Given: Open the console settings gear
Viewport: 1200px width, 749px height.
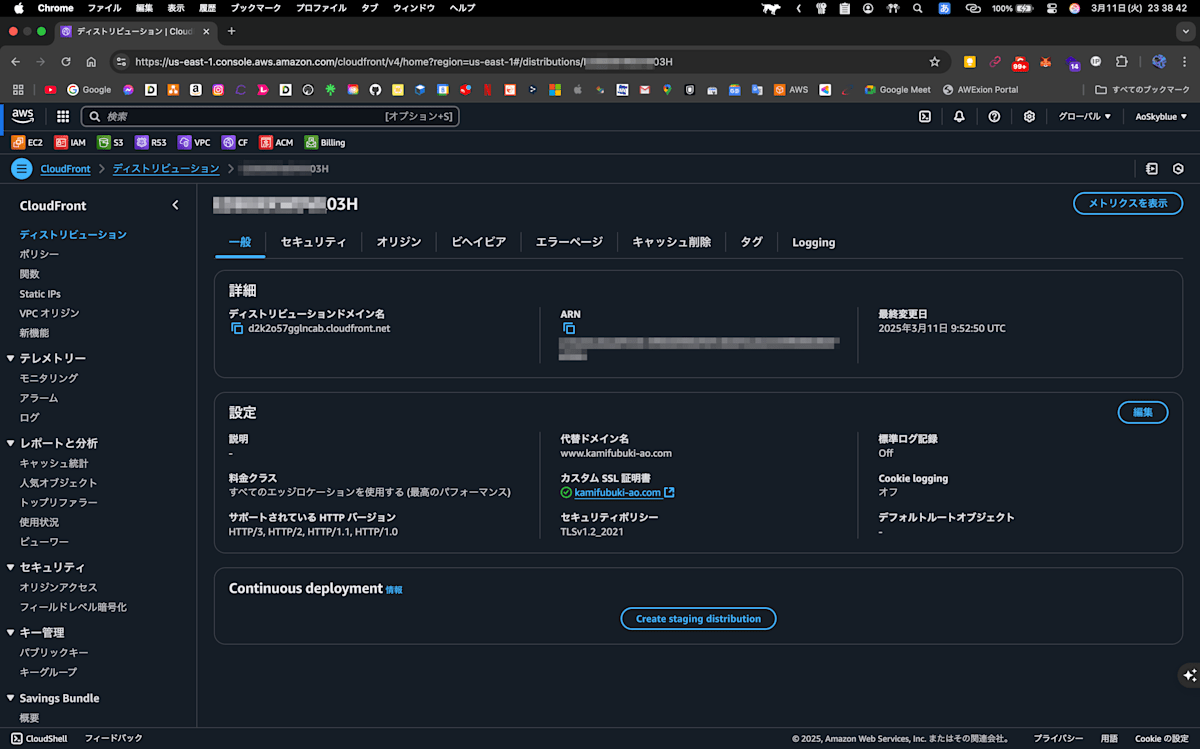Looking at the screenshot, I should 1029,116.
